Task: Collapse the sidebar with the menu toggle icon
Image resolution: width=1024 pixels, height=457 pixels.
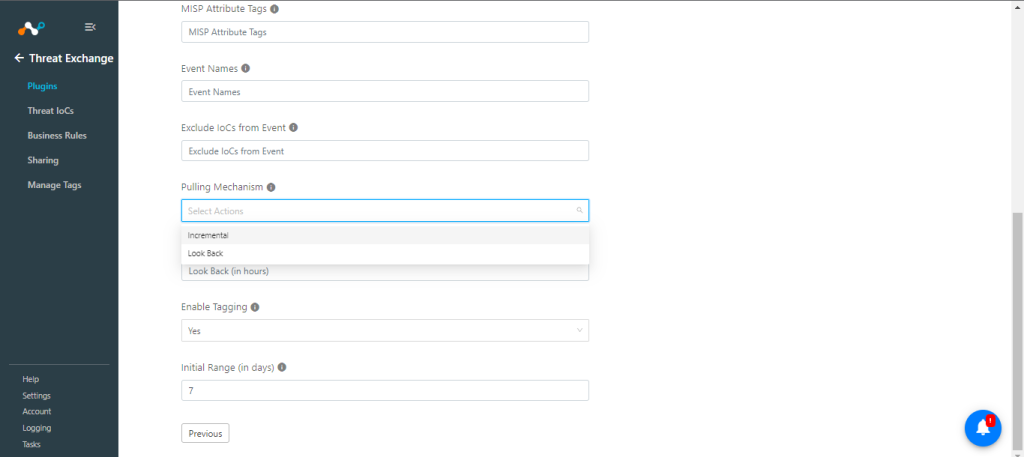Action: (x=91, y=27)
